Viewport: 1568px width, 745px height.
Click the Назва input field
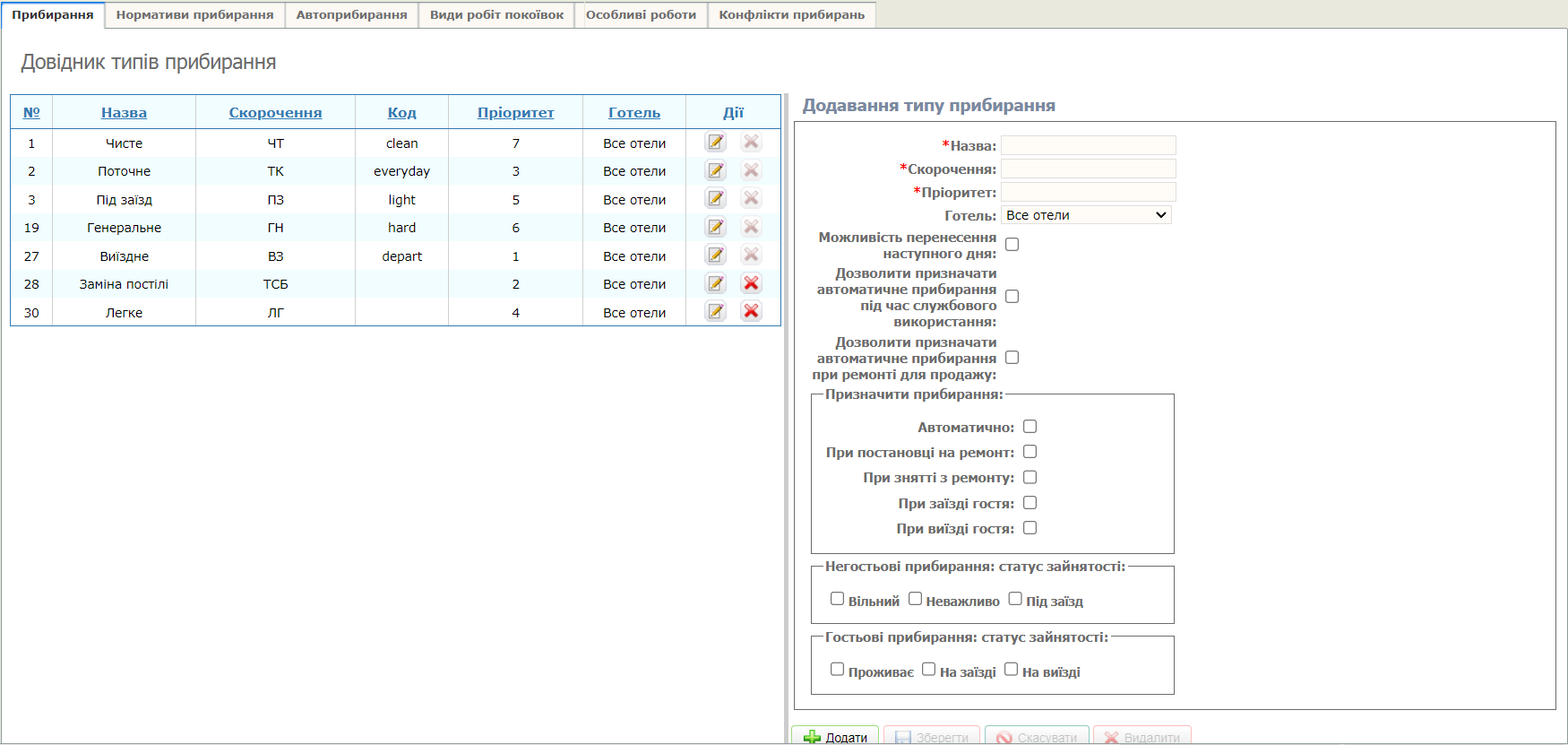pyautogui.click(x=1088, y=145)
